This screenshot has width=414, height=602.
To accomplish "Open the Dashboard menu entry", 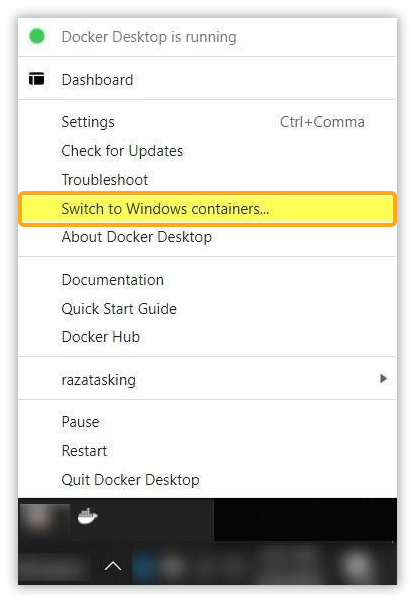I will click(x=207, y=79).
